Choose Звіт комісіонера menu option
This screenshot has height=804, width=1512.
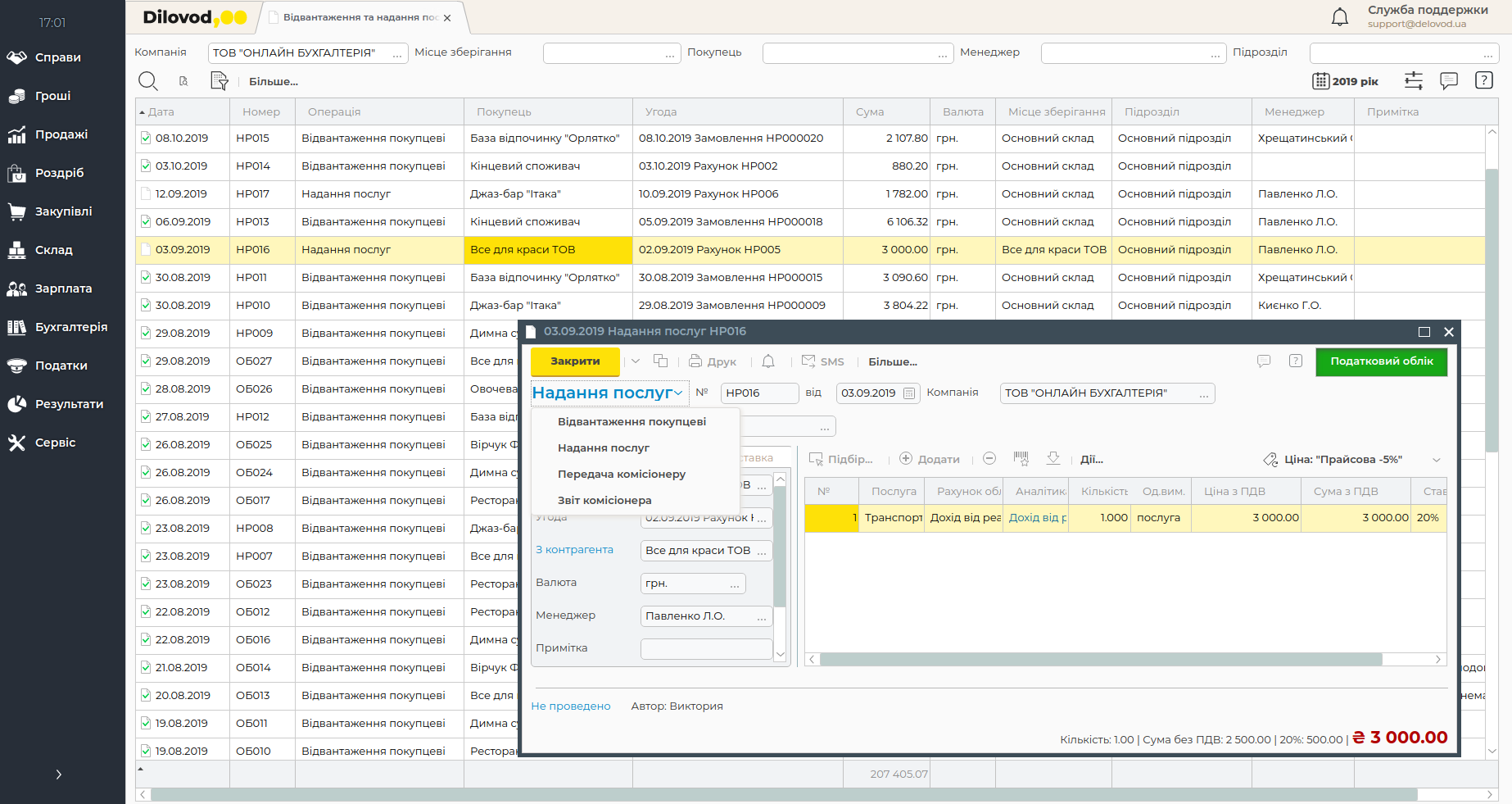tap(604, 501)
